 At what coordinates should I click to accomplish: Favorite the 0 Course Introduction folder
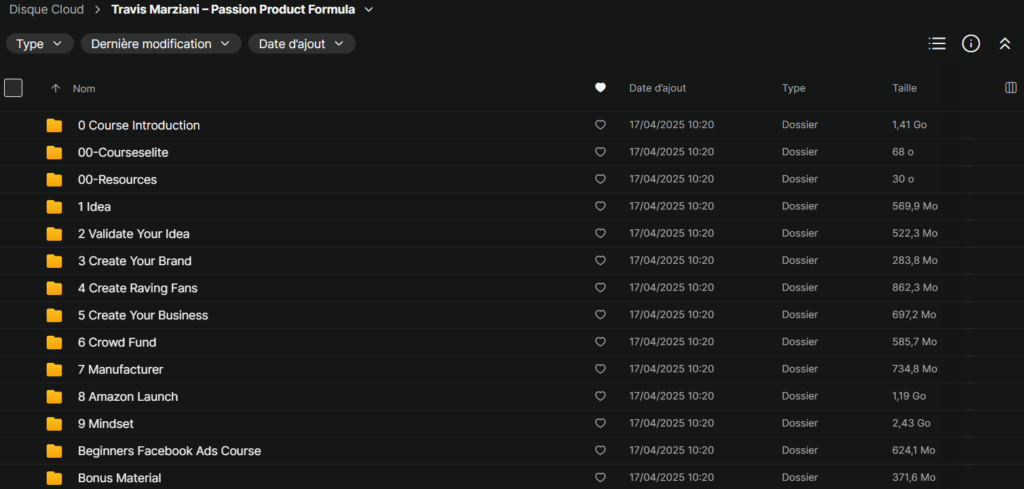coord(600,126)
